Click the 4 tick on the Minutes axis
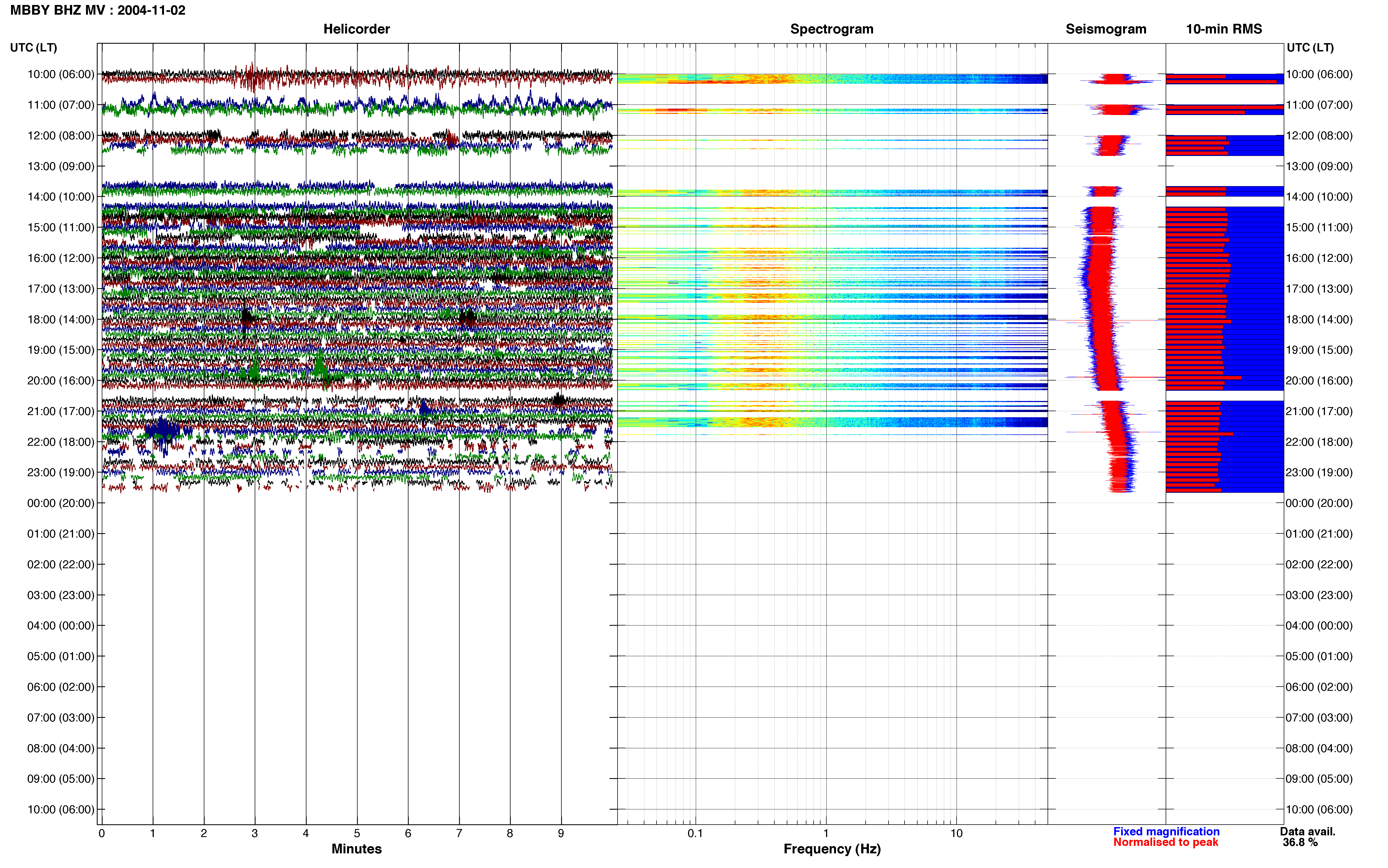 (x=306, y=833)
